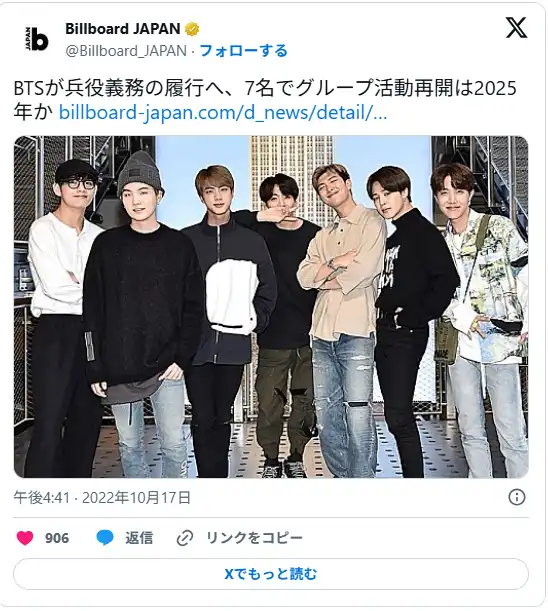This screenshot has height=611, width=548.
Task: Open the info circle icon
Action: 517,497
